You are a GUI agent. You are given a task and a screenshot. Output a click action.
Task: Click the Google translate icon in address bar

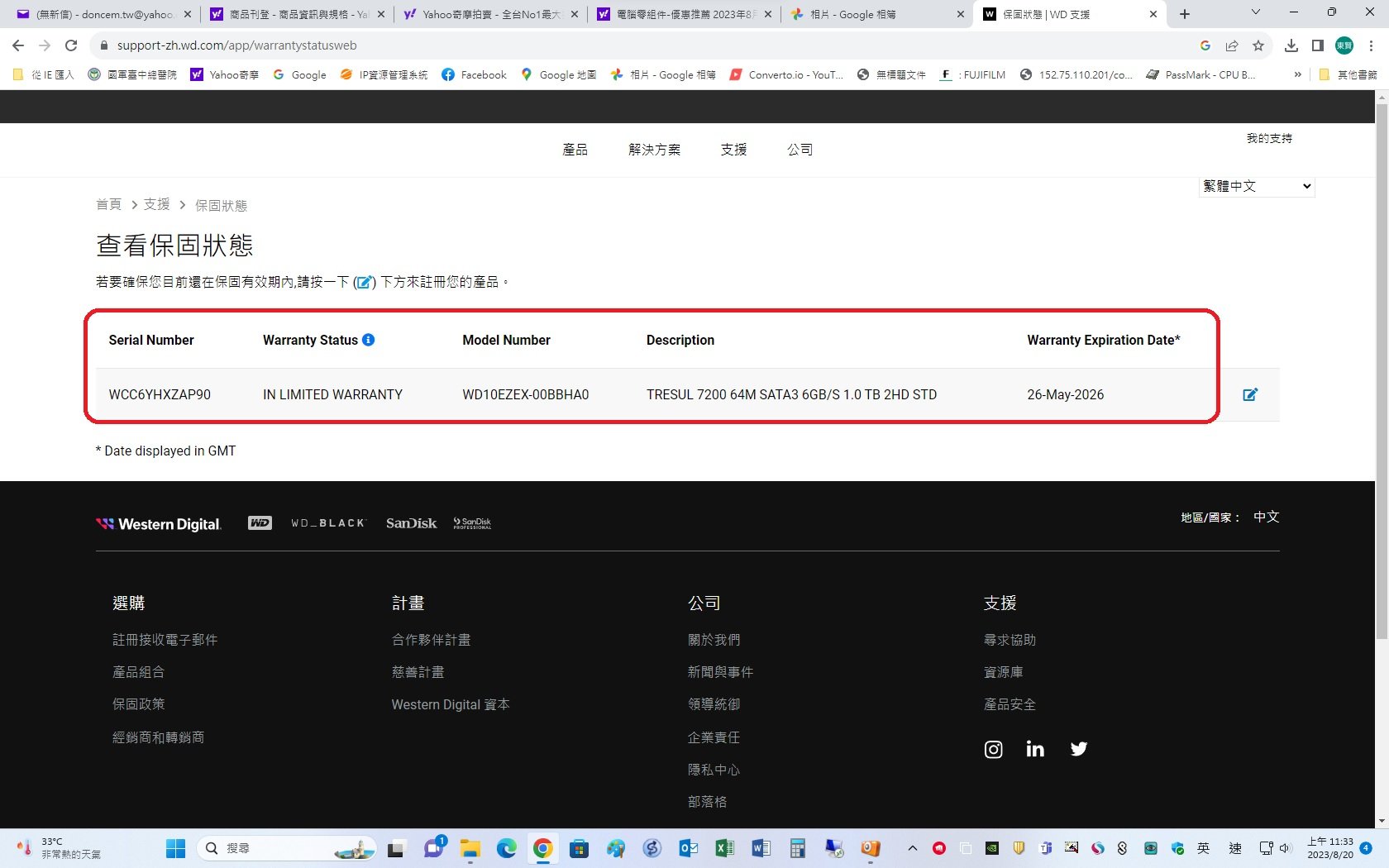tap(1205, 45)
